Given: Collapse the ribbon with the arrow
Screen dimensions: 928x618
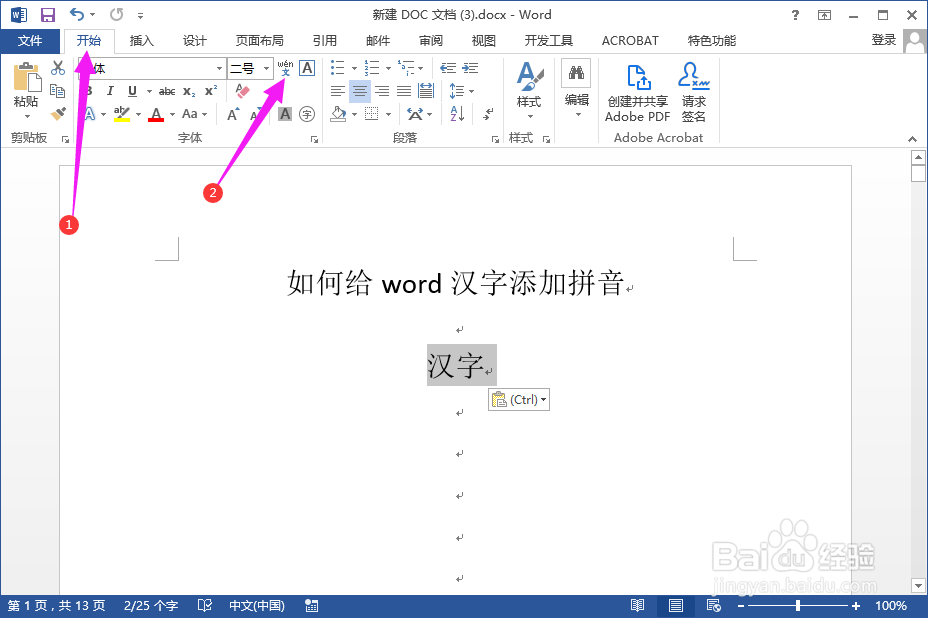Looking at the screenshot, I should click(912, 139).
